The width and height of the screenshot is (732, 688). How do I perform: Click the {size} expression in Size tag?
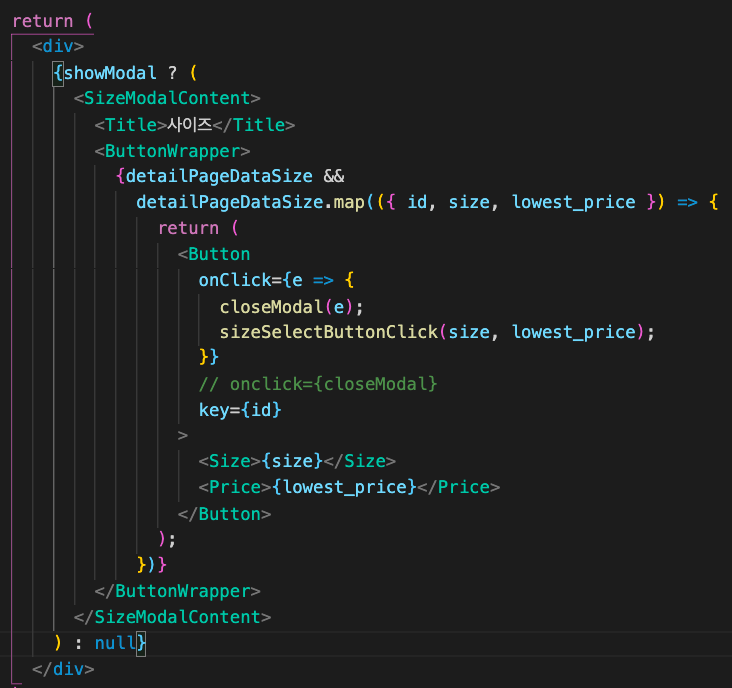(292, 461)
